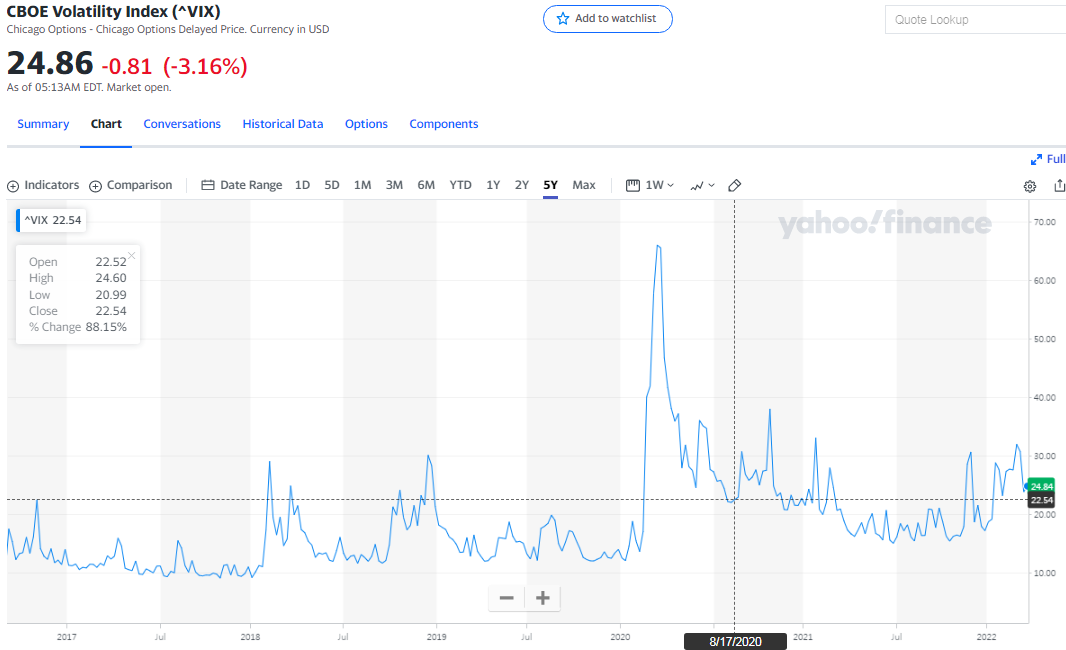Viewport: 1066px width, 650px height.
Task: Zoom out chart with minus button
Action: 506,598
